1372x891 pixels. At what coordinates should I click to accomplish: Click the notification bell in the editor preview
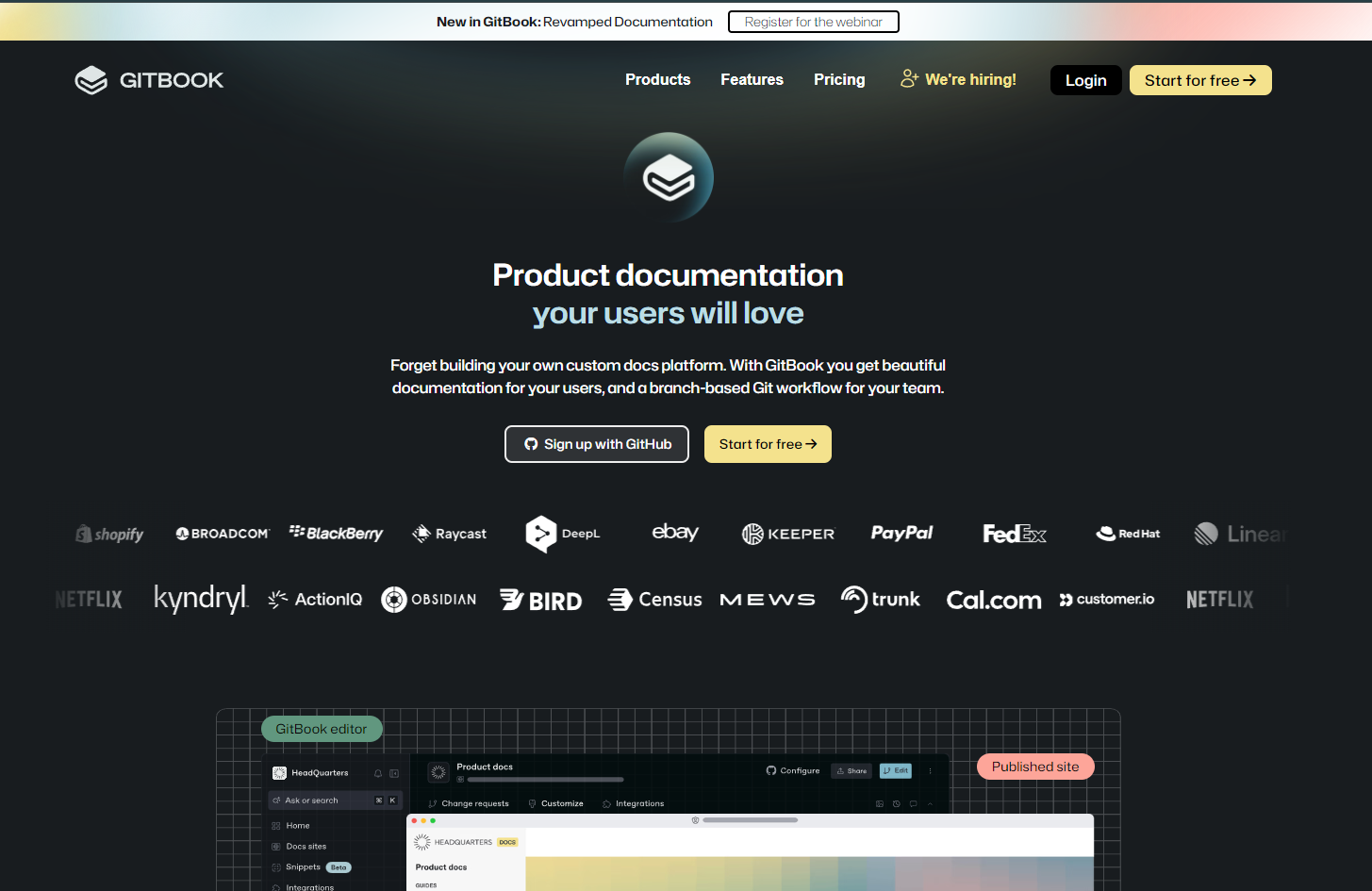click(x=378, y=773)
